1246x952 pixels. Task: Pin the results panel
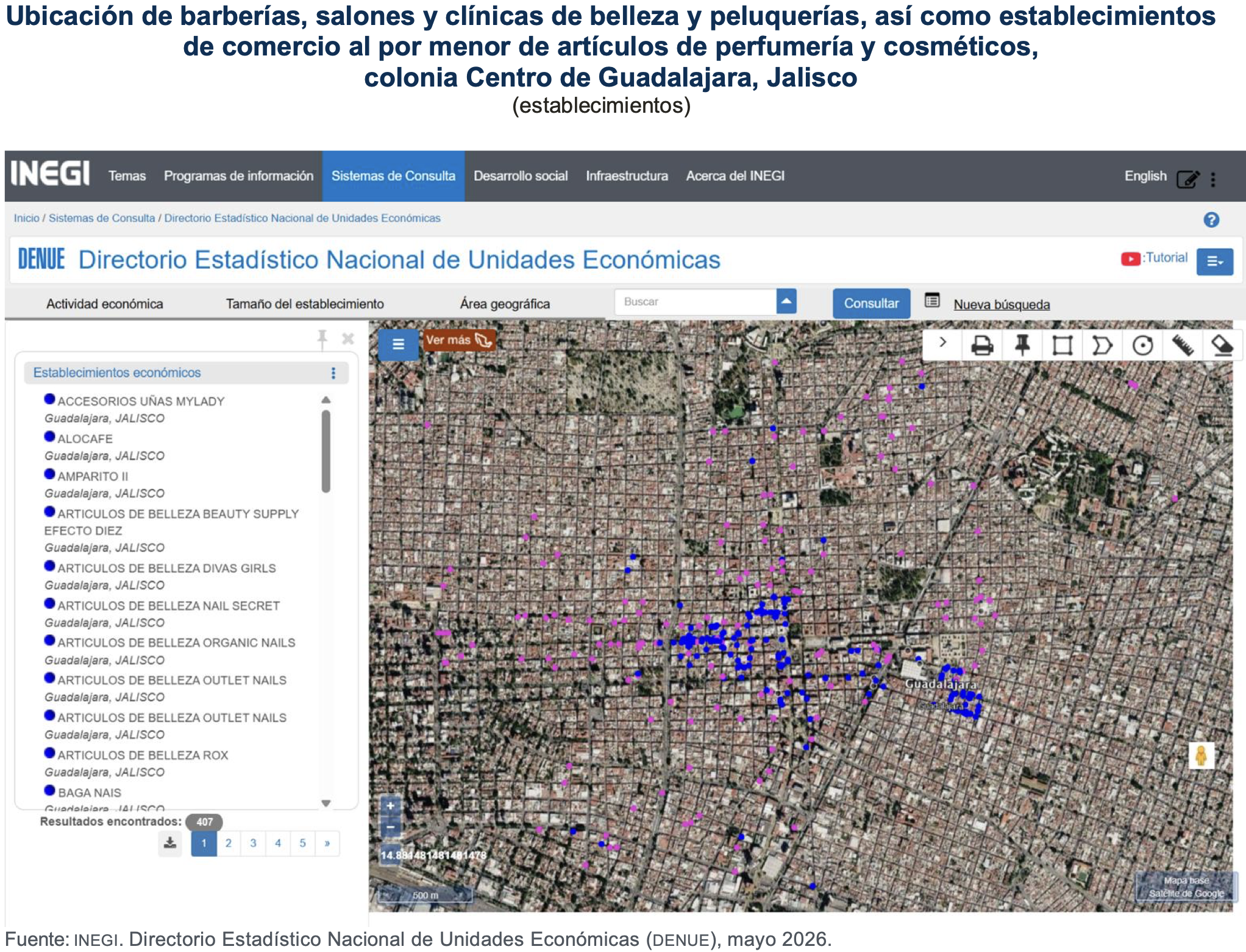(x=322, y=339)
